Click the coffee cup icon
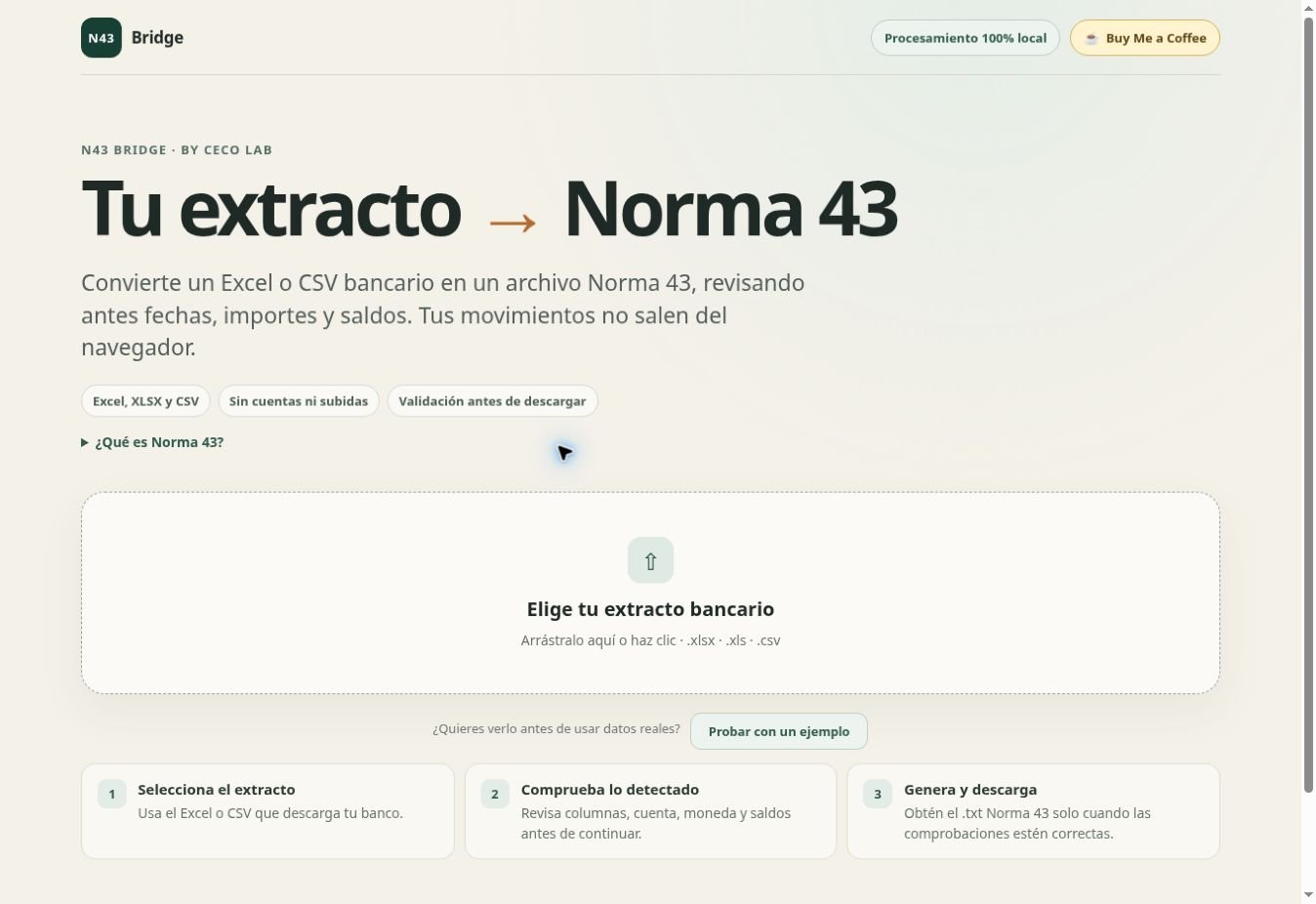Screen dimensions: 1316x904 [1091, 39]
